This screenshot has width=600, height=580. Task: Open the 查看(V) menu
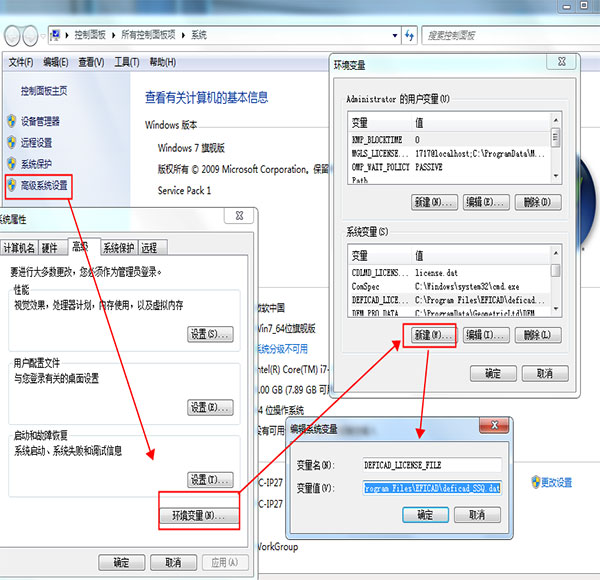pyautogui.click(x=91, y=62)
